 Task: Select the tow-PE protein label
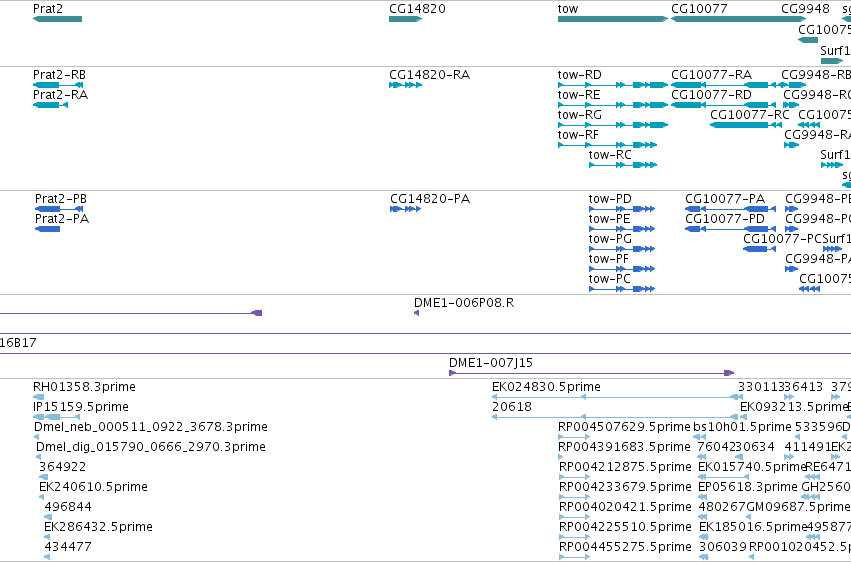609,219
